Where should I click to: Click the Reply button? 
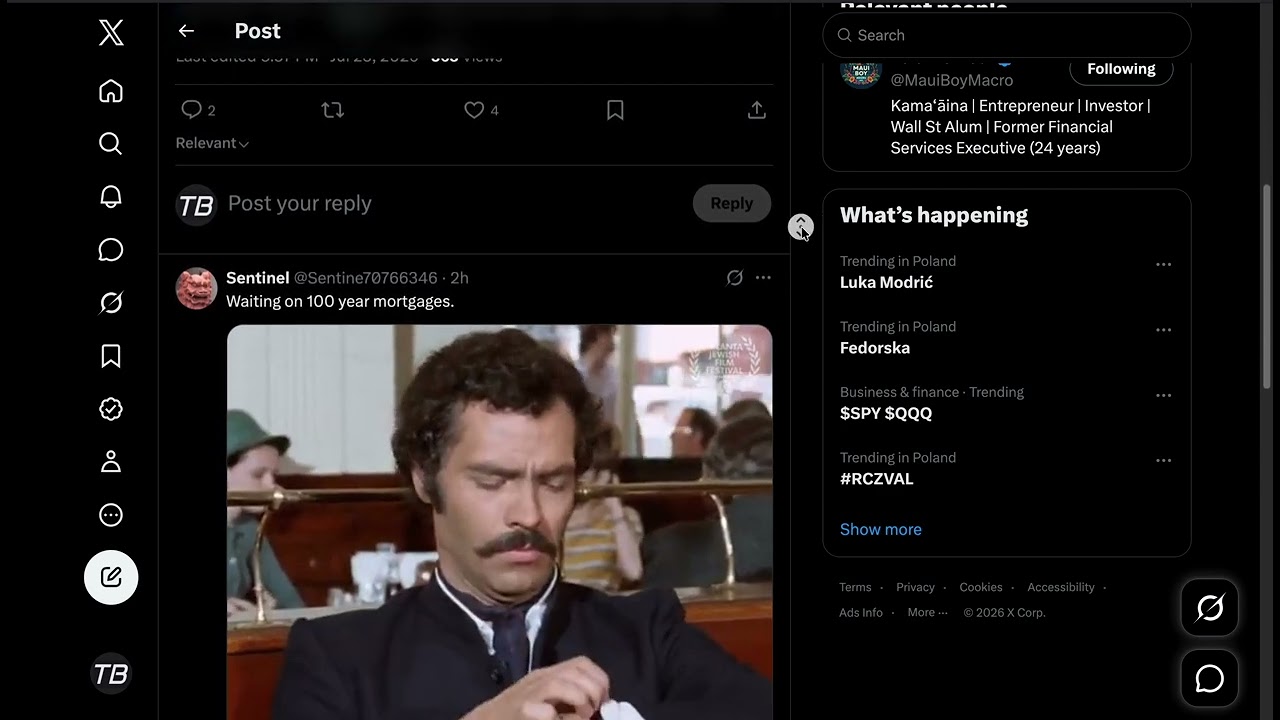point(732,203)
